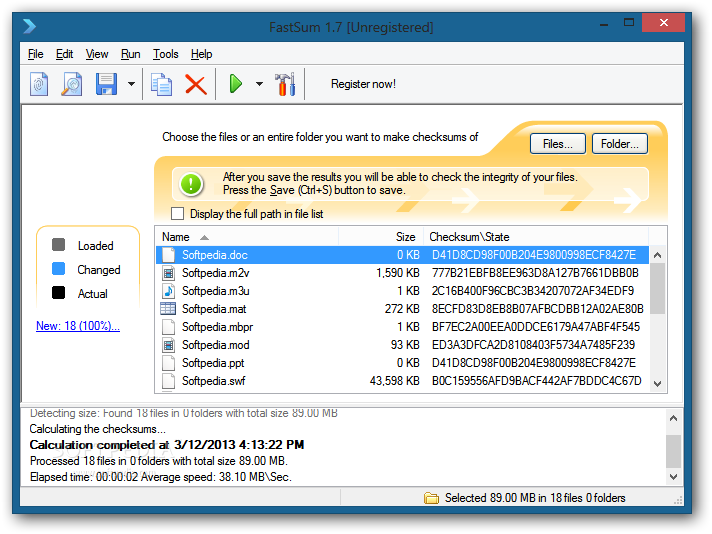Open the New: 18 (100%)... link
Viewport: 712px width, 534px height.
(78, 326)
